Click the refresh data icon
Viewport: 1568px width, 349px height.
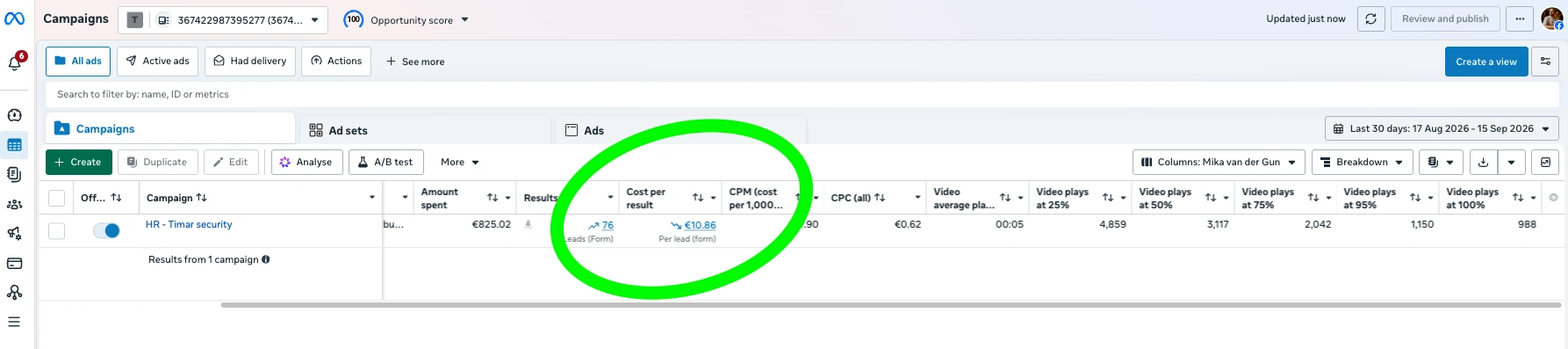(1370, 18)
